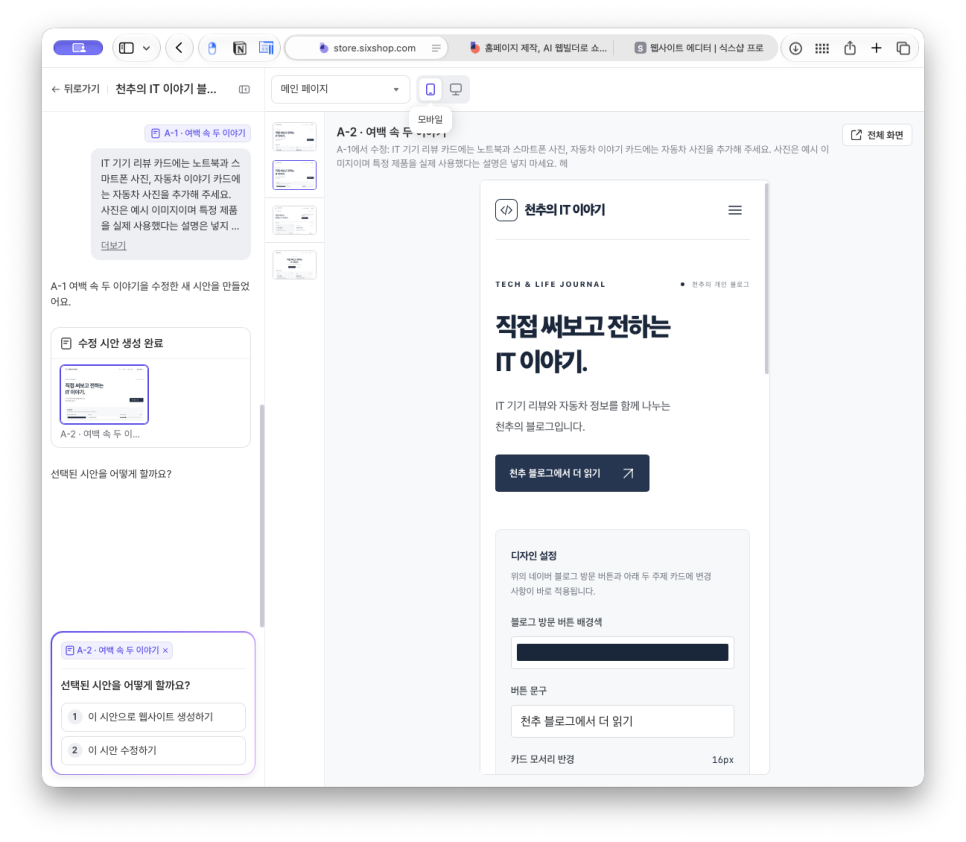Collapse the chat panel icon

245,89
